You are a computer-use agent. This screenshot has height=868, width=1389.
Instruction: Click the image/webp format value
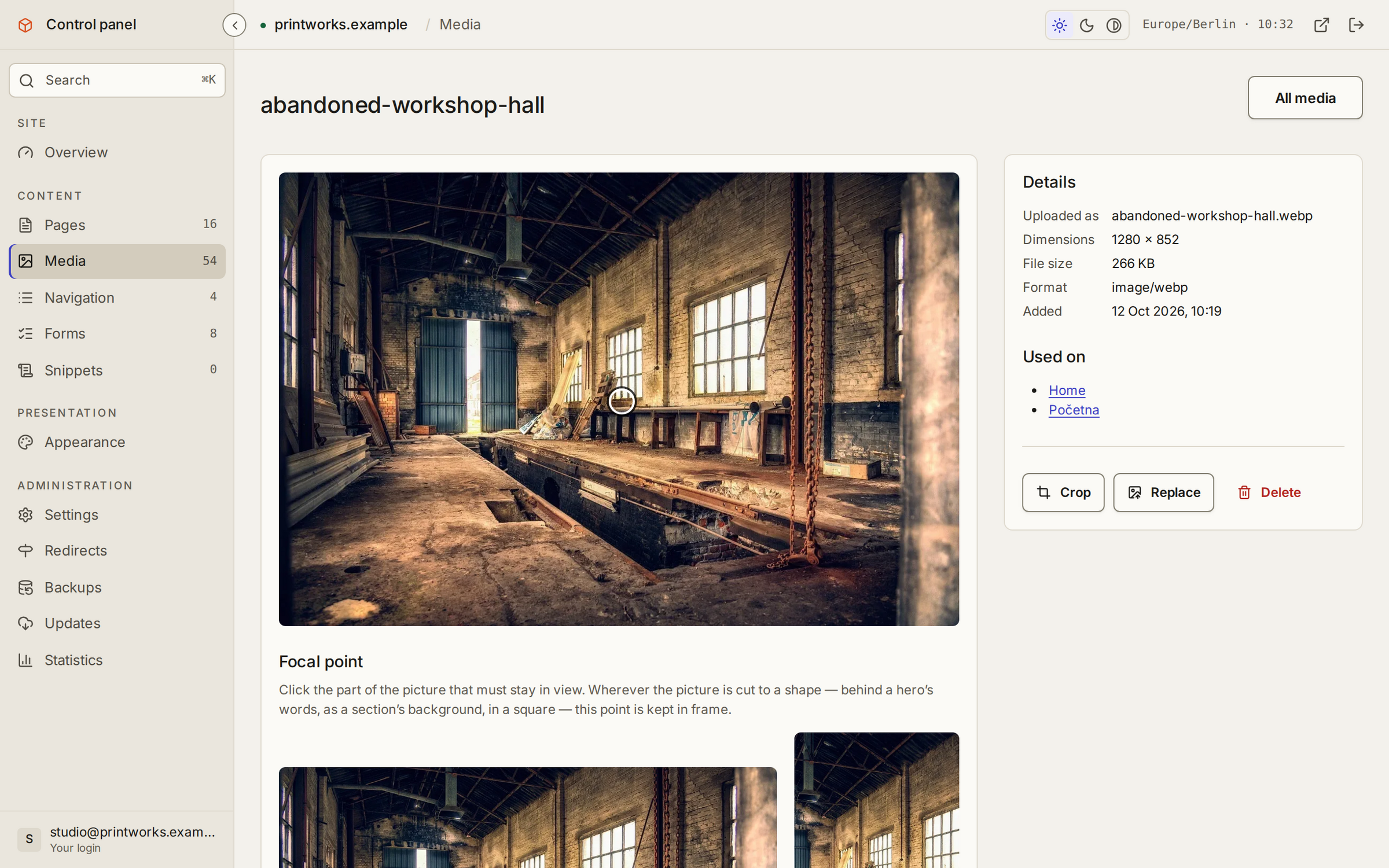(x=1149, y=288)
